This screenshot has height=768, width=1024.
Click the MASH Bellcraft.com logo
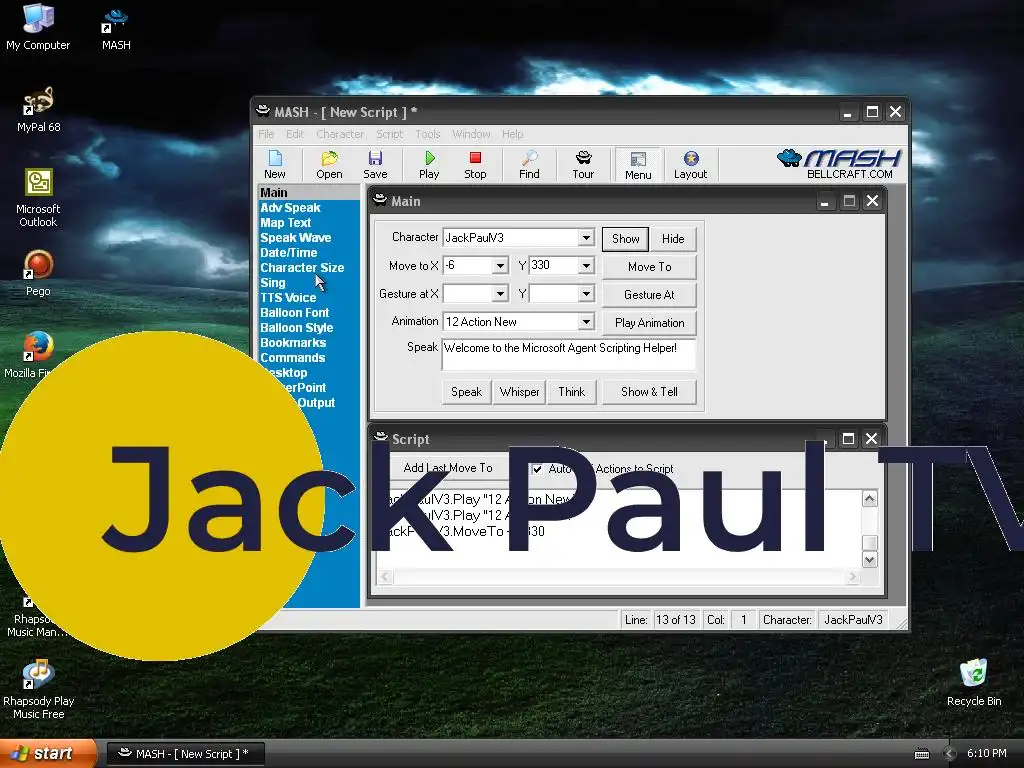tap(839, 164)
